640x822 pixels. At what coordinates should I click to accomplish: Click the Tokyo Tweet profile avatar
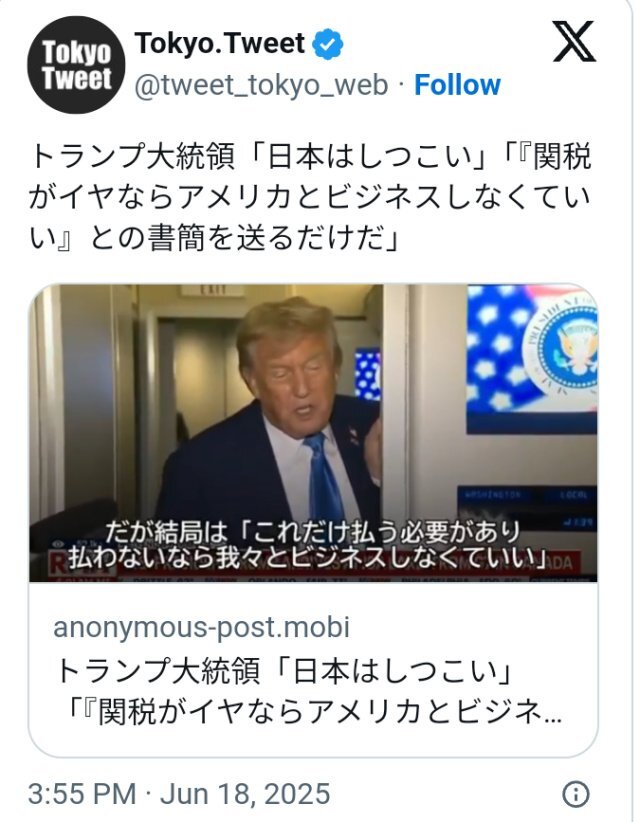[x=77, y=65]
